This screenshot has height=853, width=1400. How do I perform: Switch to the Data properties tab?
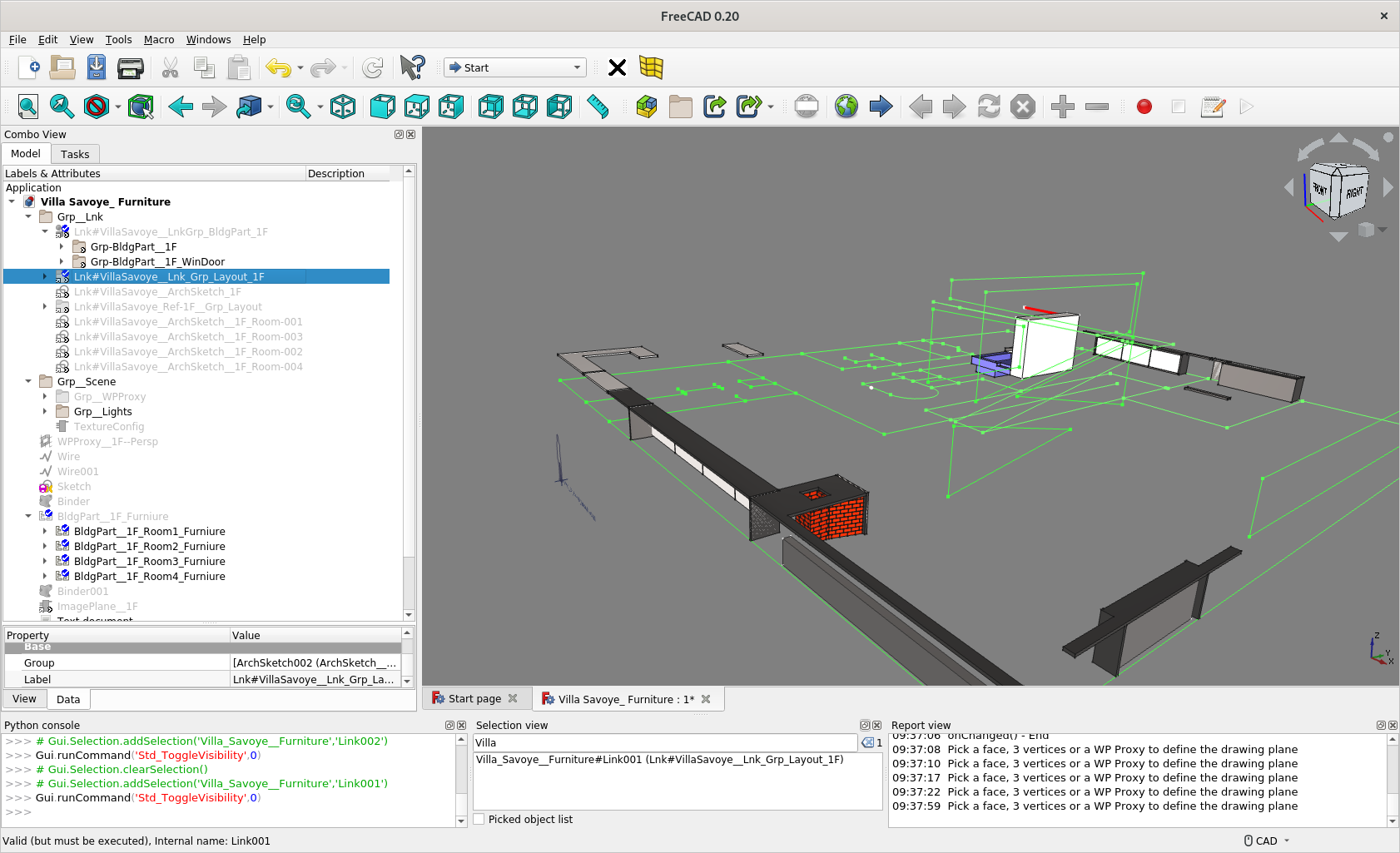pyautogui.click(x=68, y=699)
